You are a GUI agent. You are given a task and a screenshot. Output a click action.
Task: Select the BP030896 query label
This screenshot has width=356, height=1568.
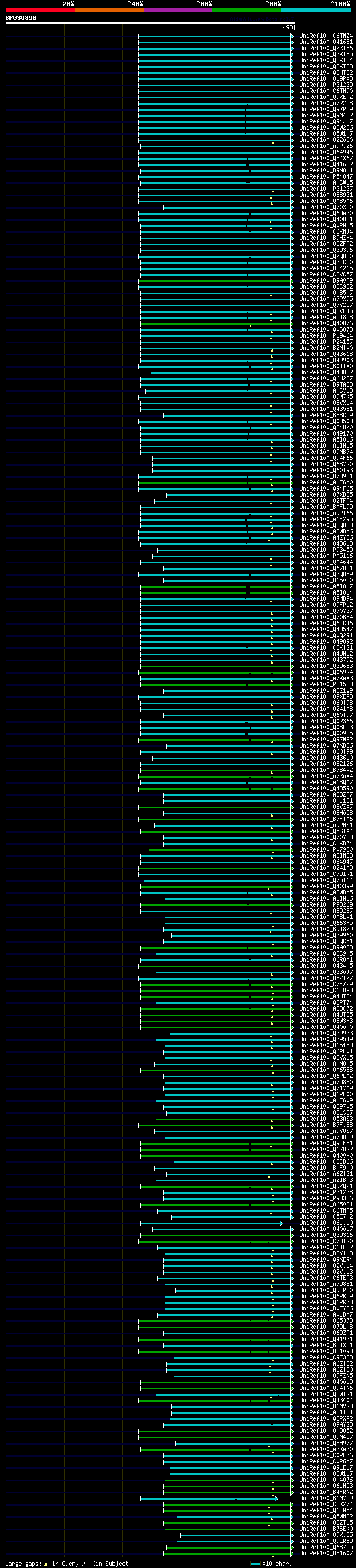tap(21, 18)
